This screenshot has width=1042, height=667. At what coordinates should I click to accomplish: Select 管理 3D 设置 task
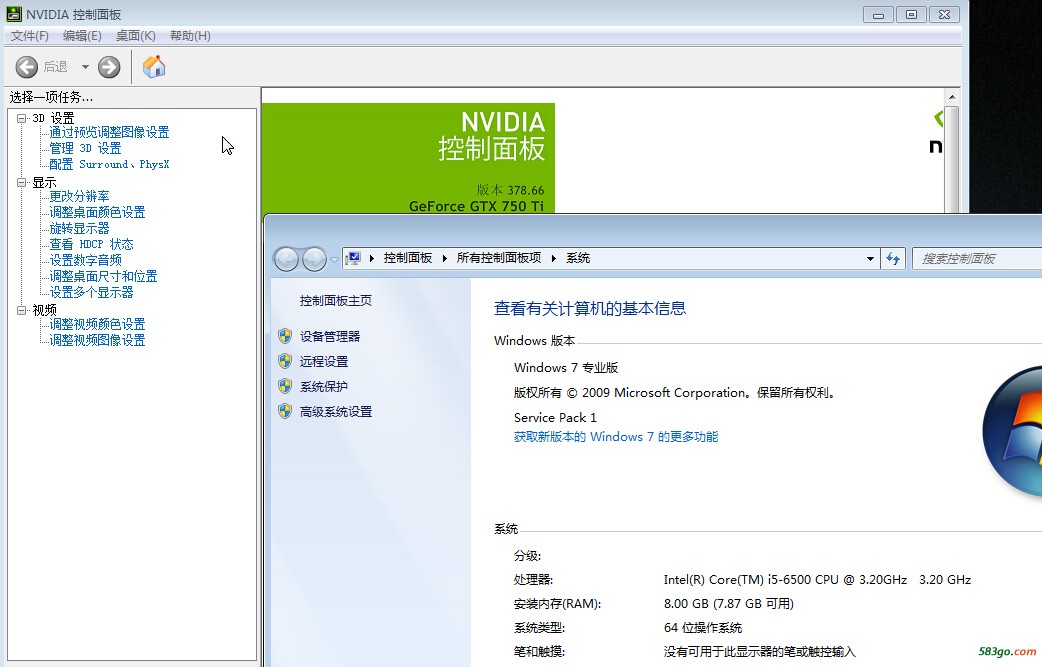pyautogui.click(x=85, y=148)
